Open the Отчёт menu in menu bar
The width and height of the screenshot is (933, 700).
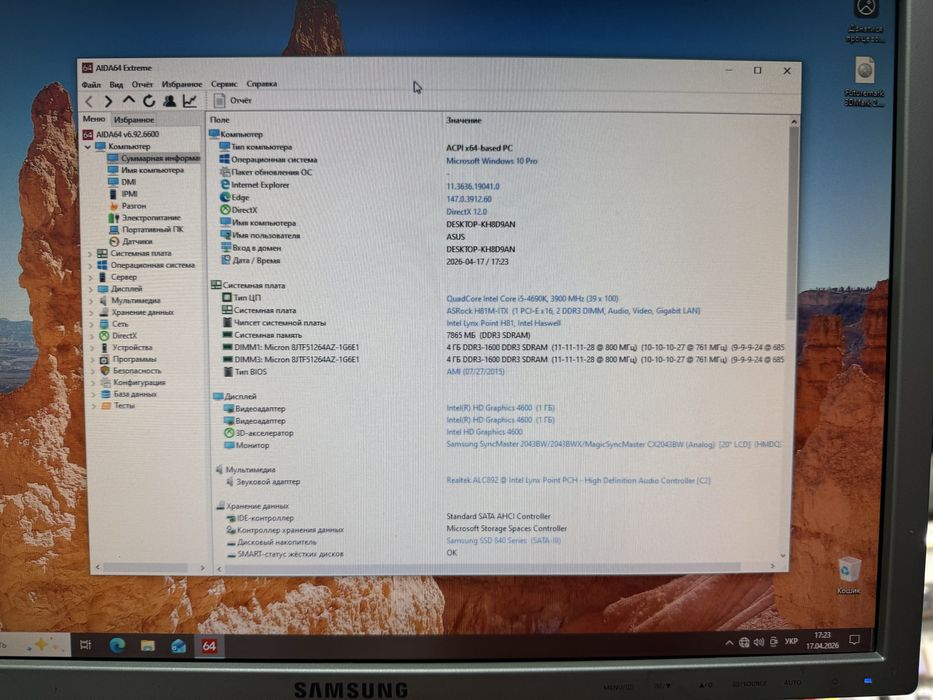tap(142, 85)
